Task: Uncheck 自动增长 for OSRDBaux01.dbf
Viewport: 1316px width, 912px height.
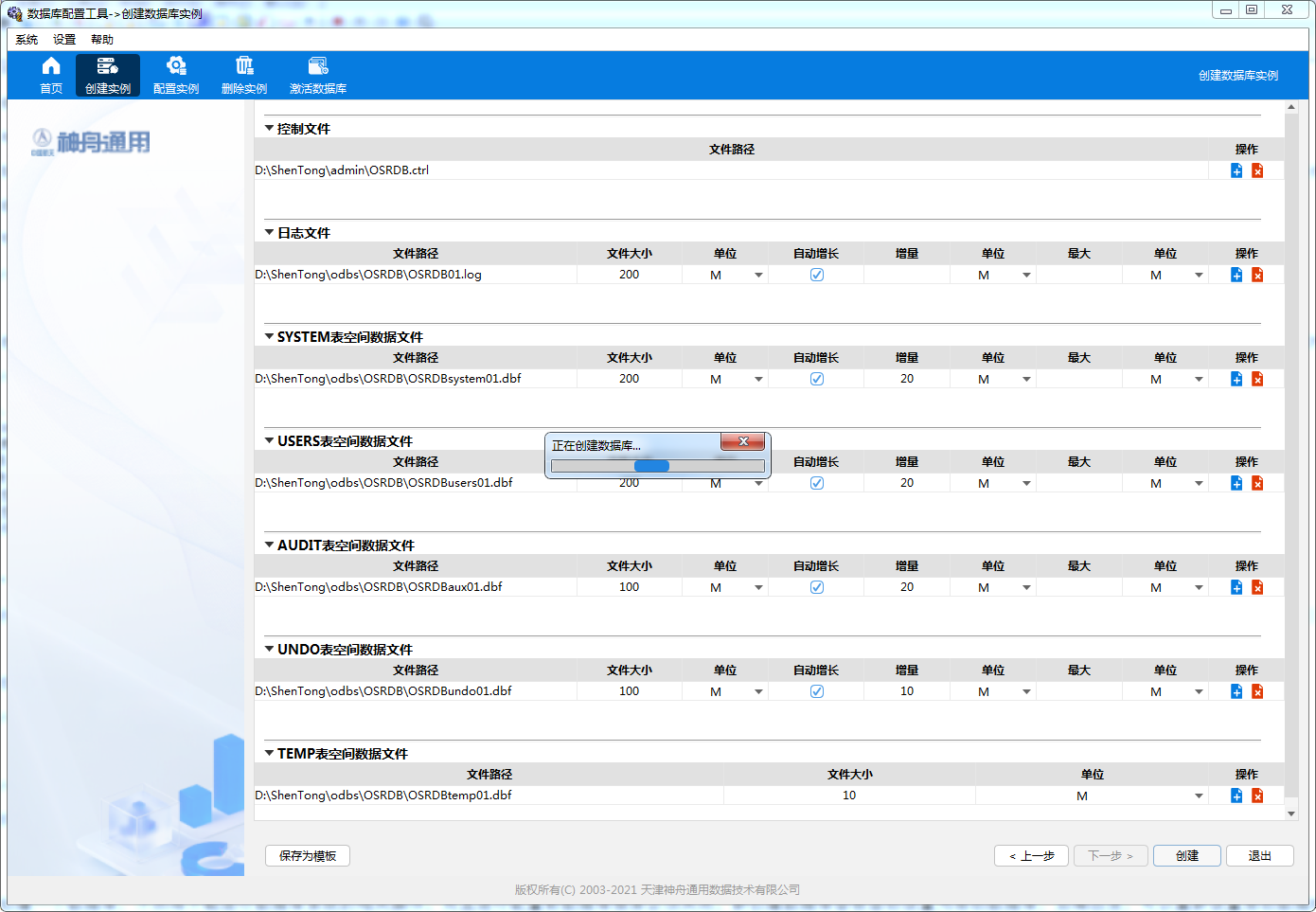Action: tap(816, 587)
